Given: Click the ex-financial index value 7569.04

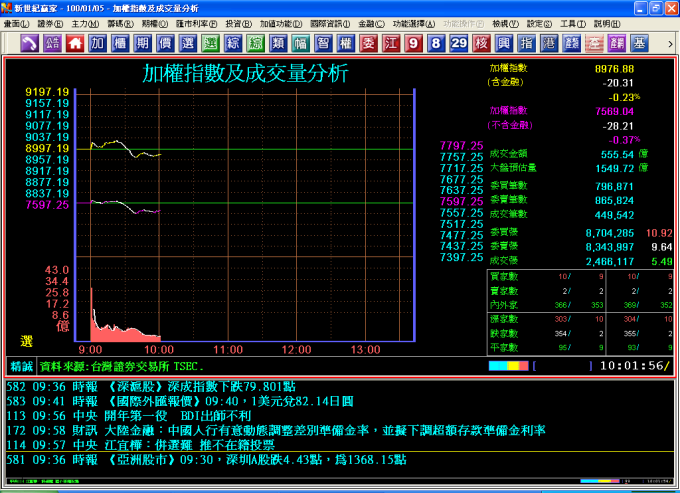Looking at the screenshot, I should tap(614, 111).
